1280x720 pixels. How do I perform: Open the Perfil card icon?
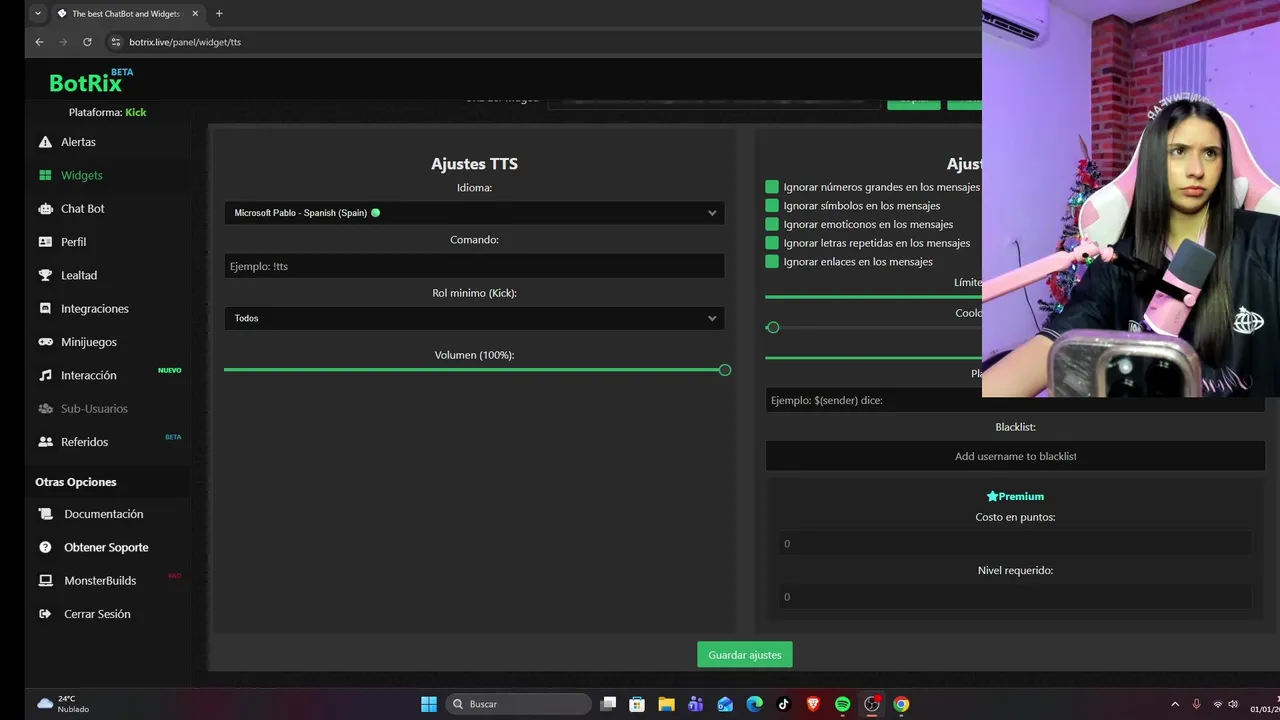coord(45,242)
